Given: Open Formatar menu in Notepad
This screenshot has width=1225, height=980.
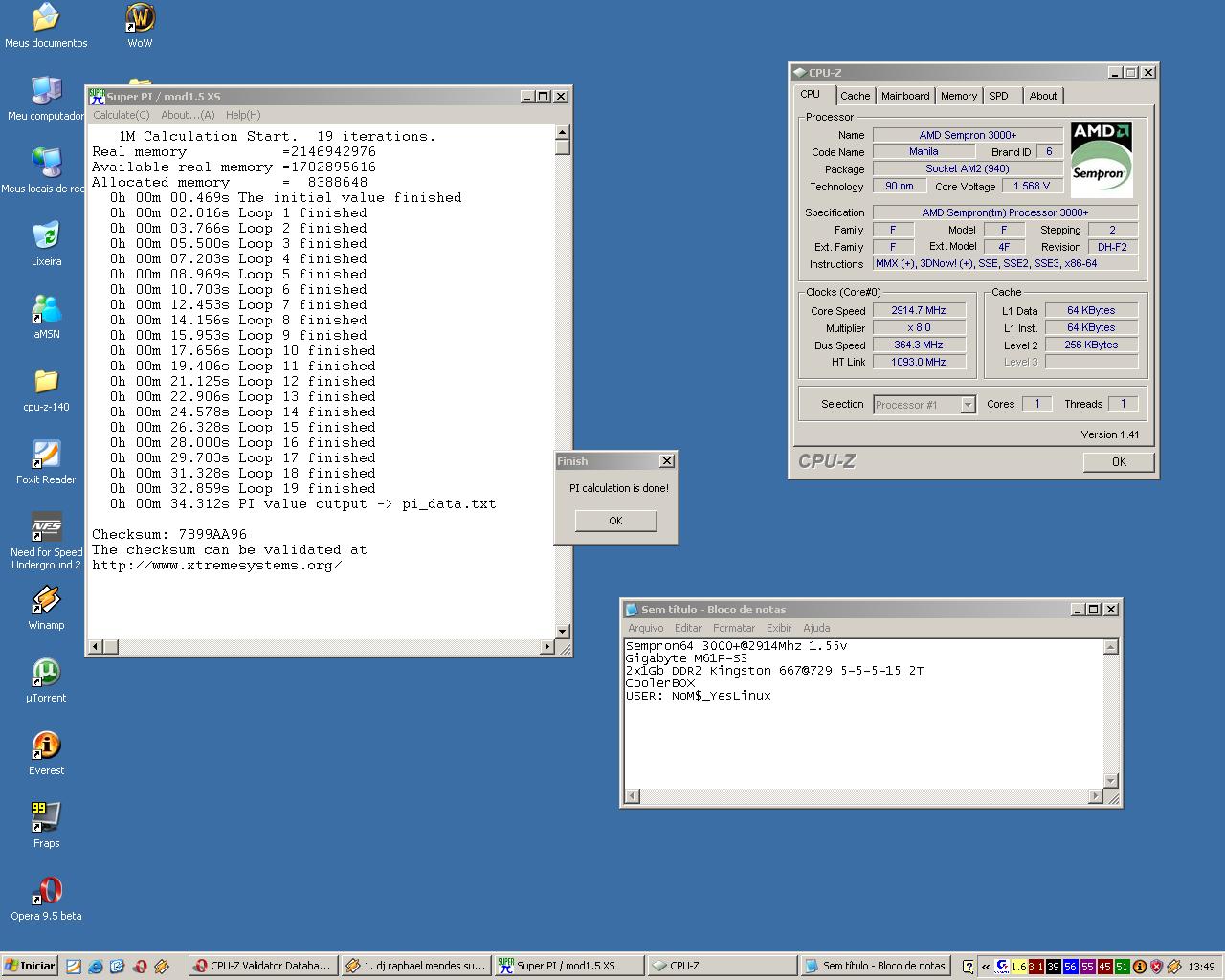Looking at the screenshot, I should [x=734, y=628].
